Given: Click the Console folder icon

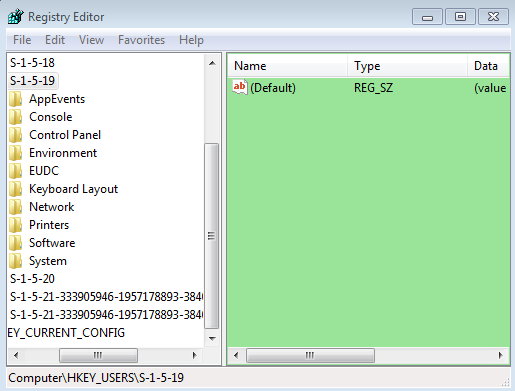Looking at the screenshot, I should point(16,117).
